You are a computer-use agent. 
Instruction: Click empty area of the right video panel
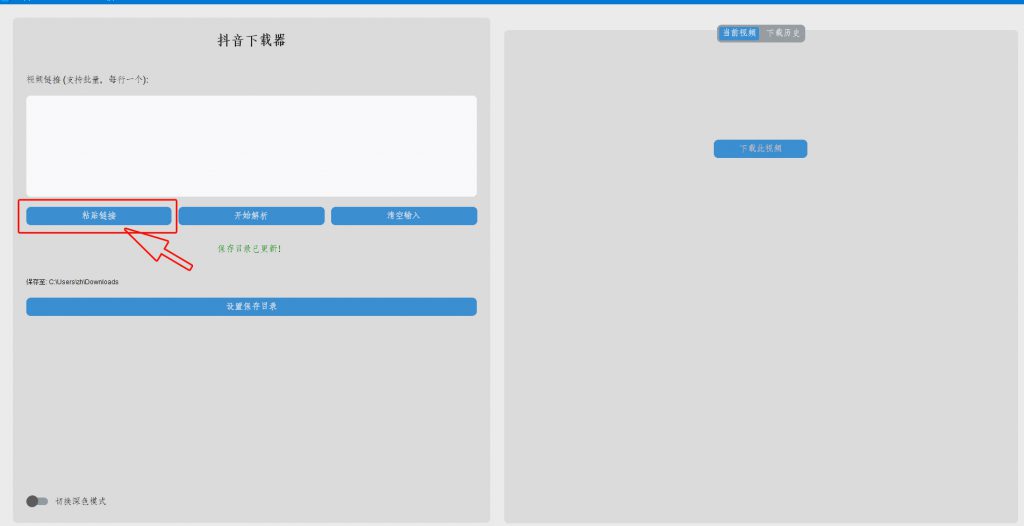click(760, 330)
